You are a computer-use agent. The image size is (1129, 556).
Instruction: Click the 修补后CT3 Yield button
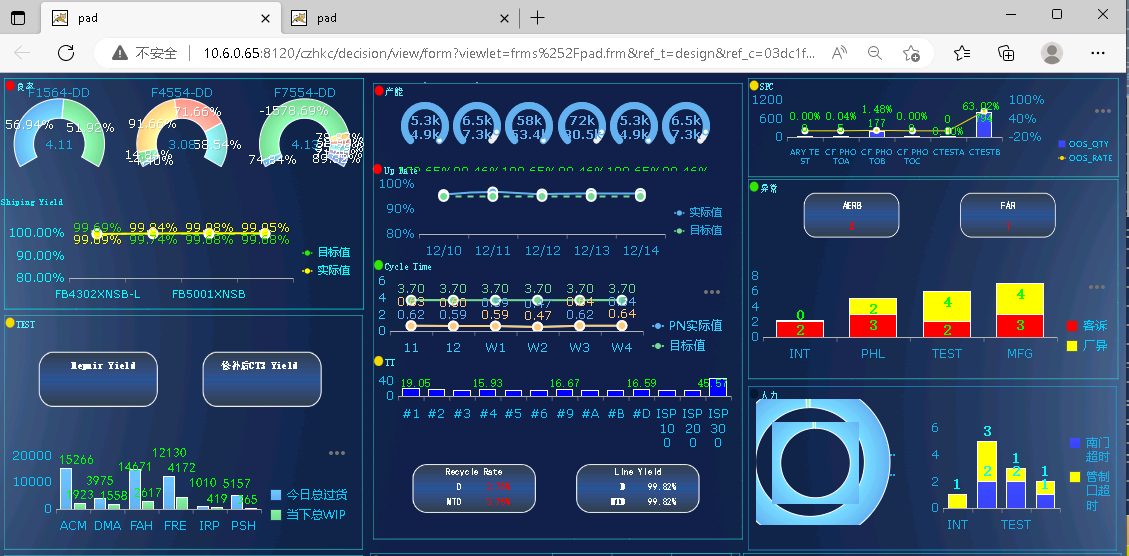pos(262,379)
